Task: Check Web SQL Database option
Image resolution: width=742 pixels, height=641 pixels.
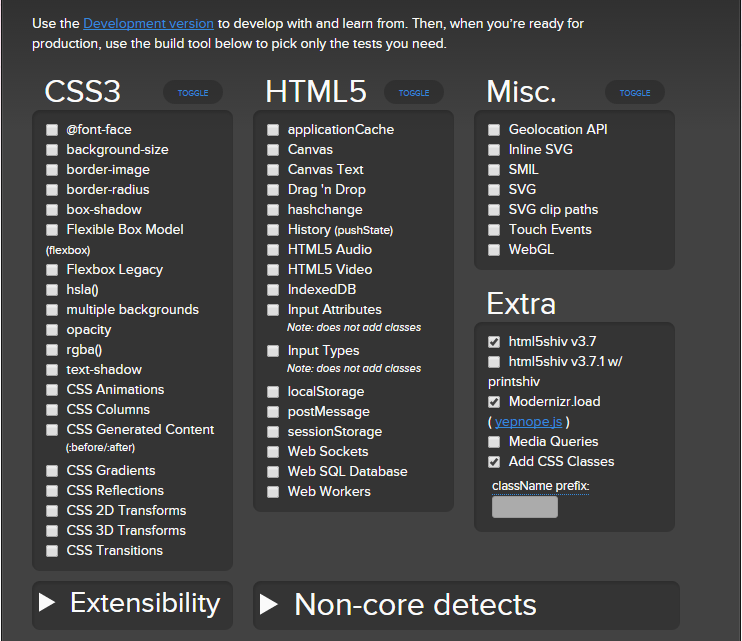Action: click(273, 472)
